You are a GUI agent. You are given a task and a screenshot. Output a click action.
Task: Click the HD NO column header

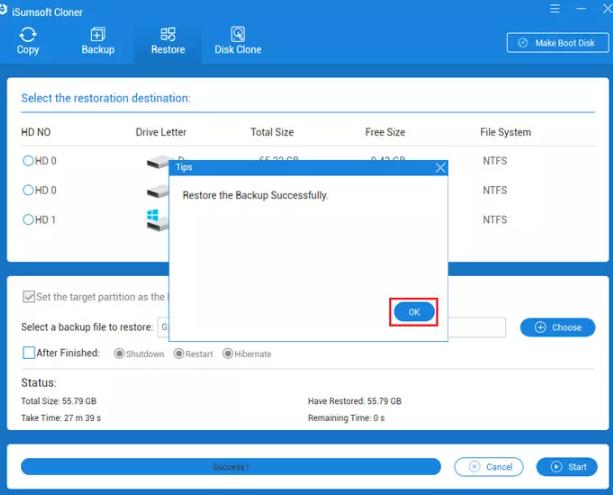coord(36,132)
